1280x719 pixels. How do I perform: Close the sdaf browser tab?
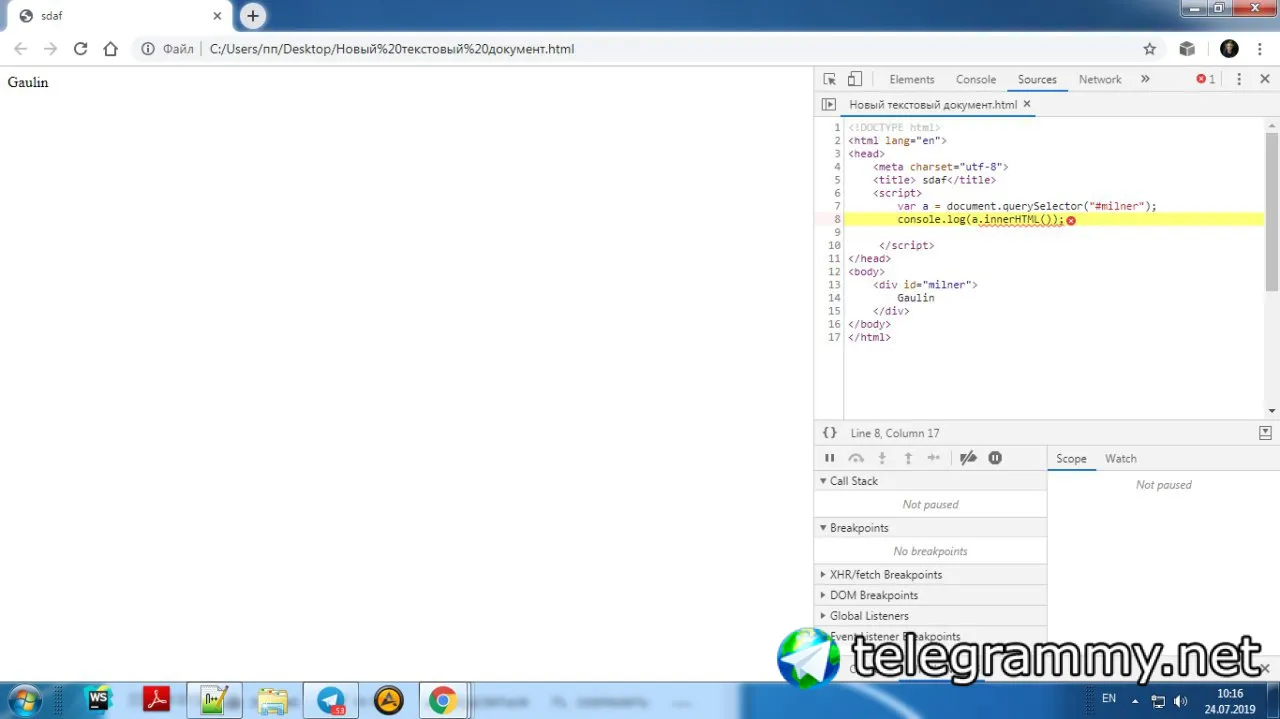pyautogui.click(x=217, y=16)
